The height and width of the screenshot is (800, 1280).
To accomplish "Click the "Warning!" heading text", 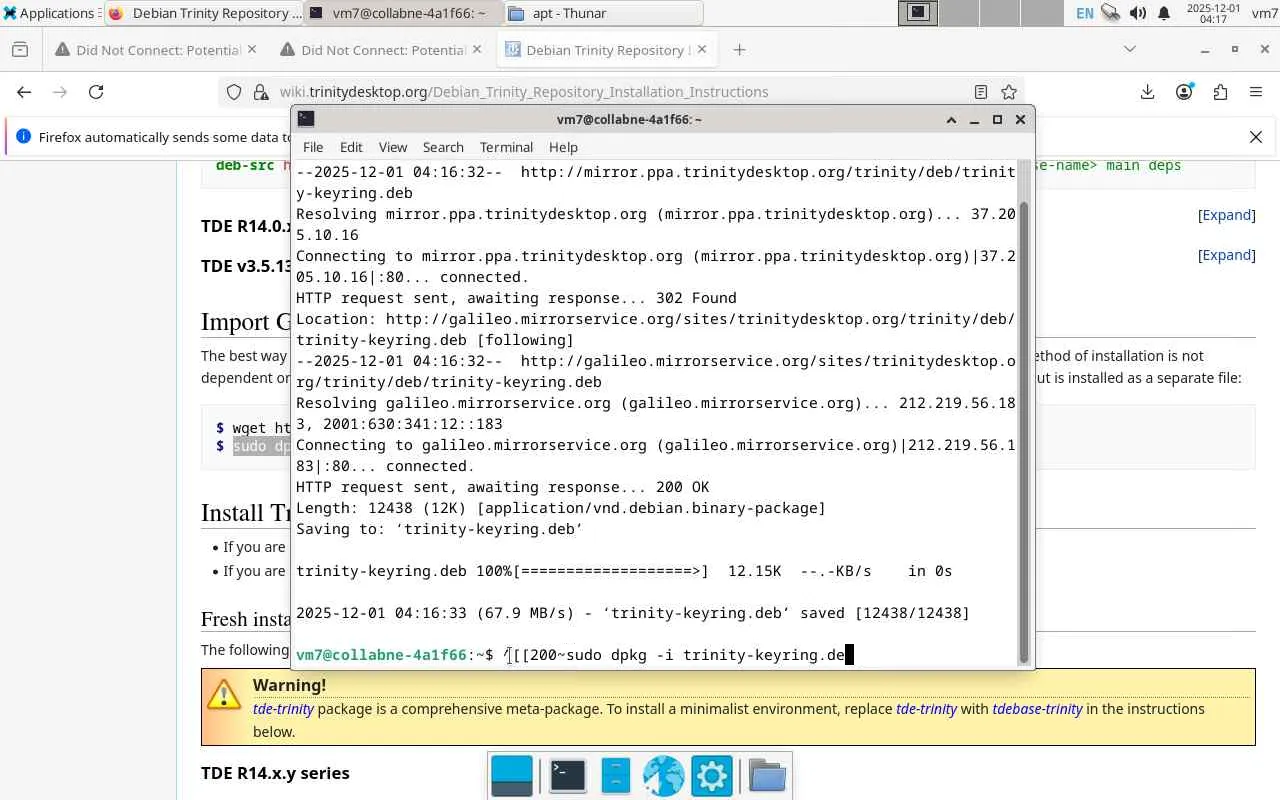I will (289, 685).
